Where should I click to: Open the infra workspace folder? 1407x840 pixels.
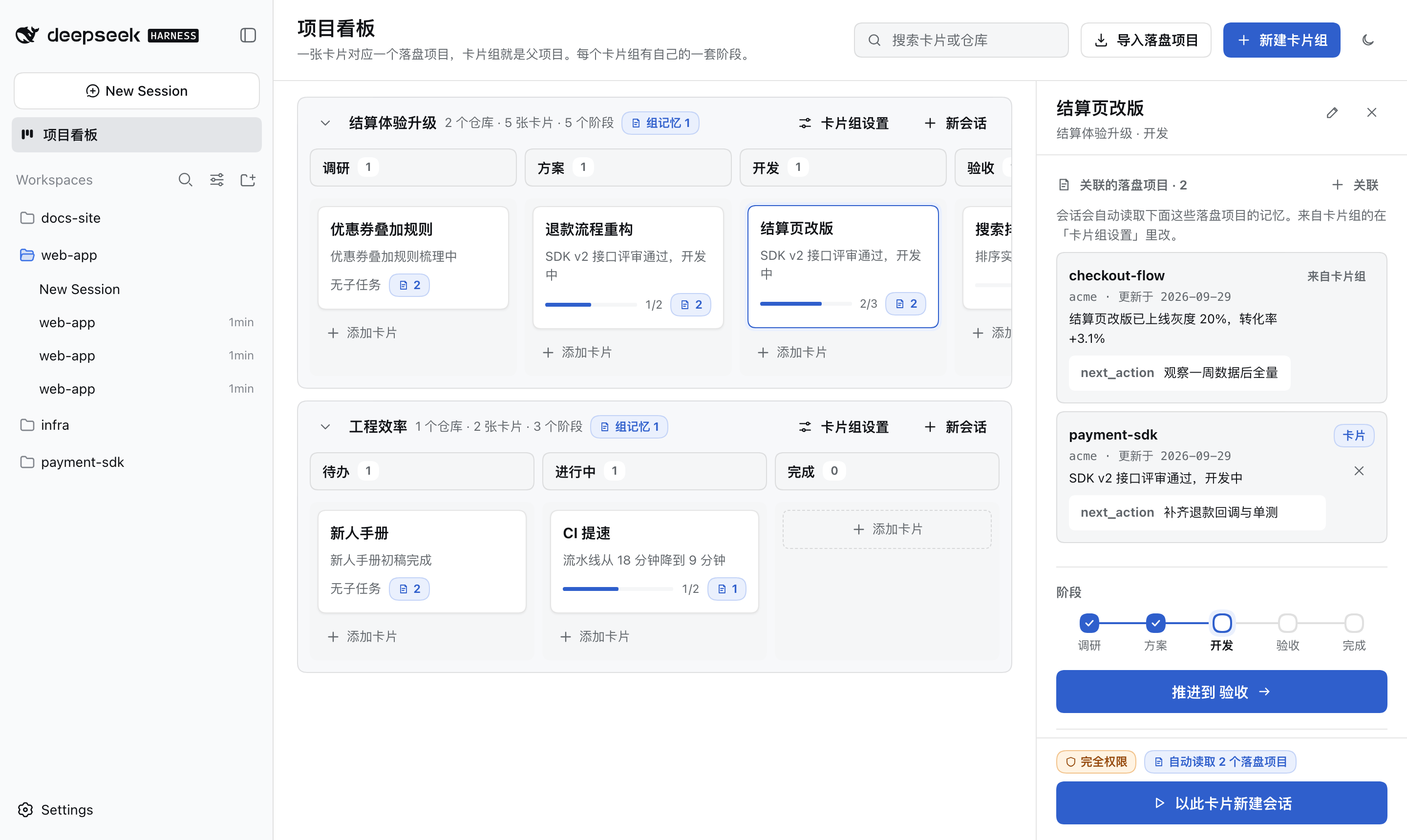[137, 425]
